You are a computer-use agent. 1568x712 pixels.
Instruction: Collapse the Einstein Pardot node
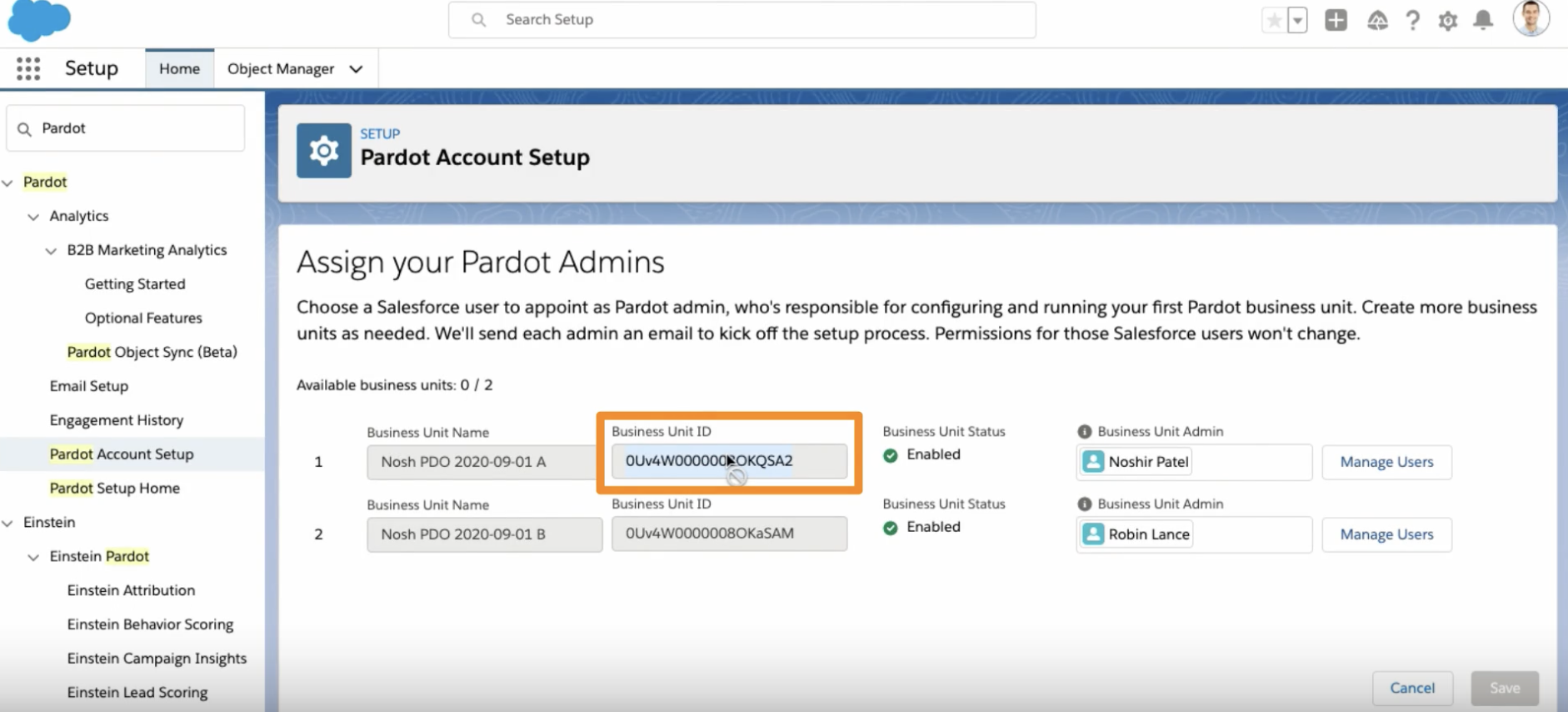pos(33,557)
